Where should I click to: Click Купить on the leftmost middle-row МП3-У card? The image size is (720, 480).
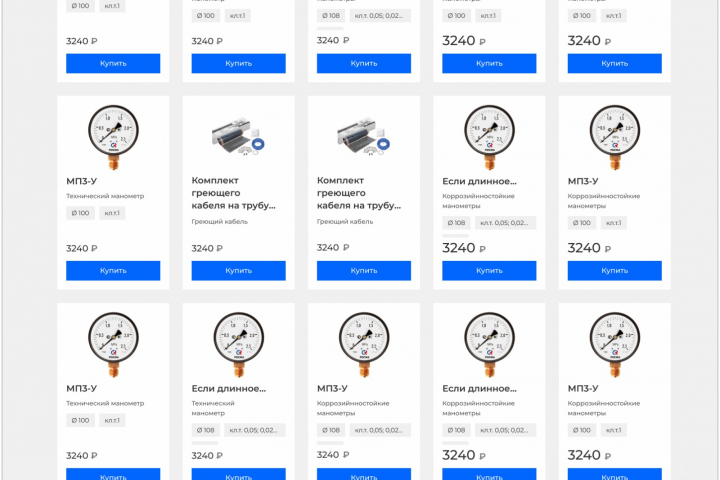click(x=113, y=271)
